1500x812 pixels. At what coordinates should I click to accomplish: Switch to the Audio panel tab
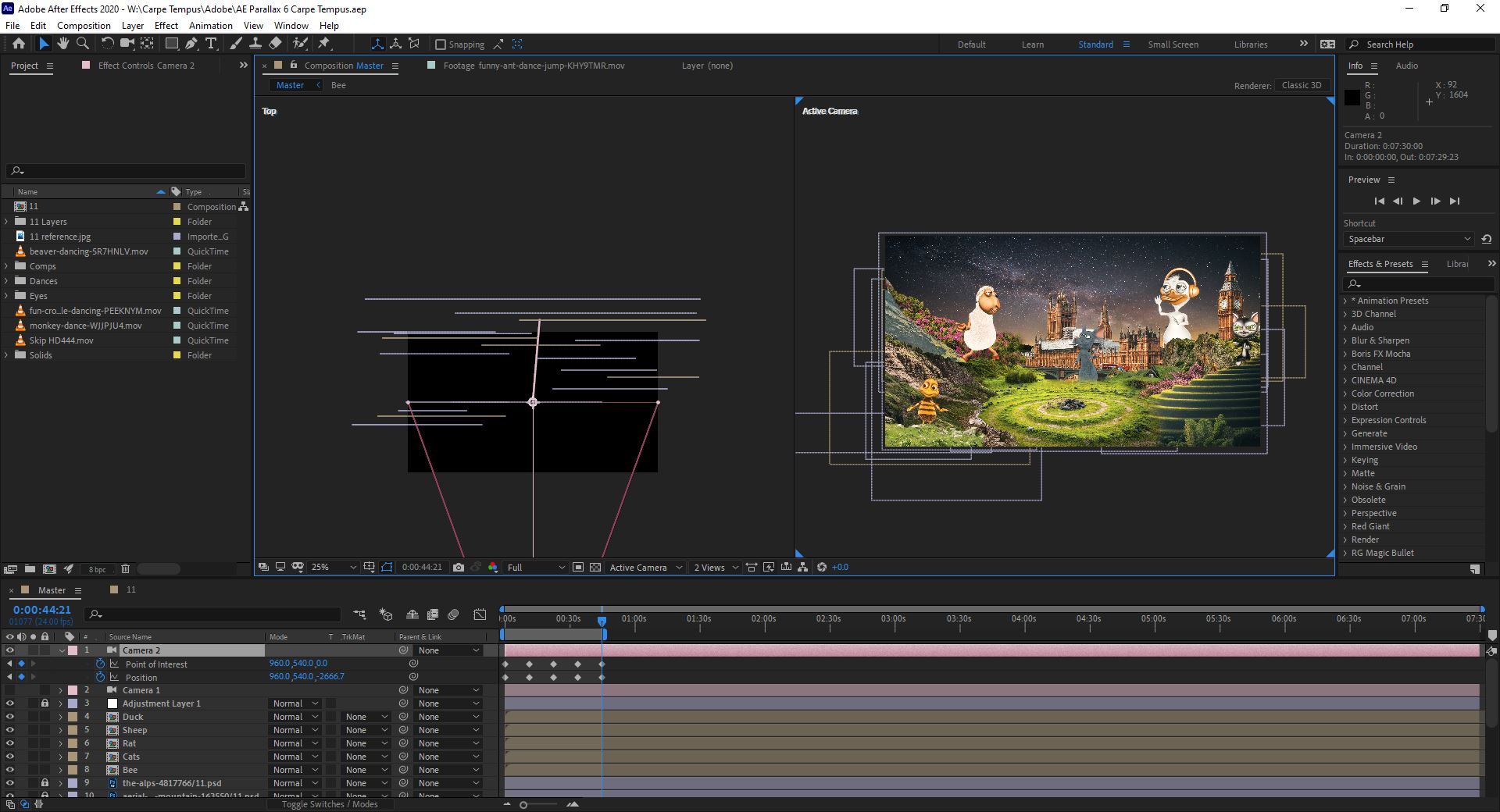pos(1406,66)
